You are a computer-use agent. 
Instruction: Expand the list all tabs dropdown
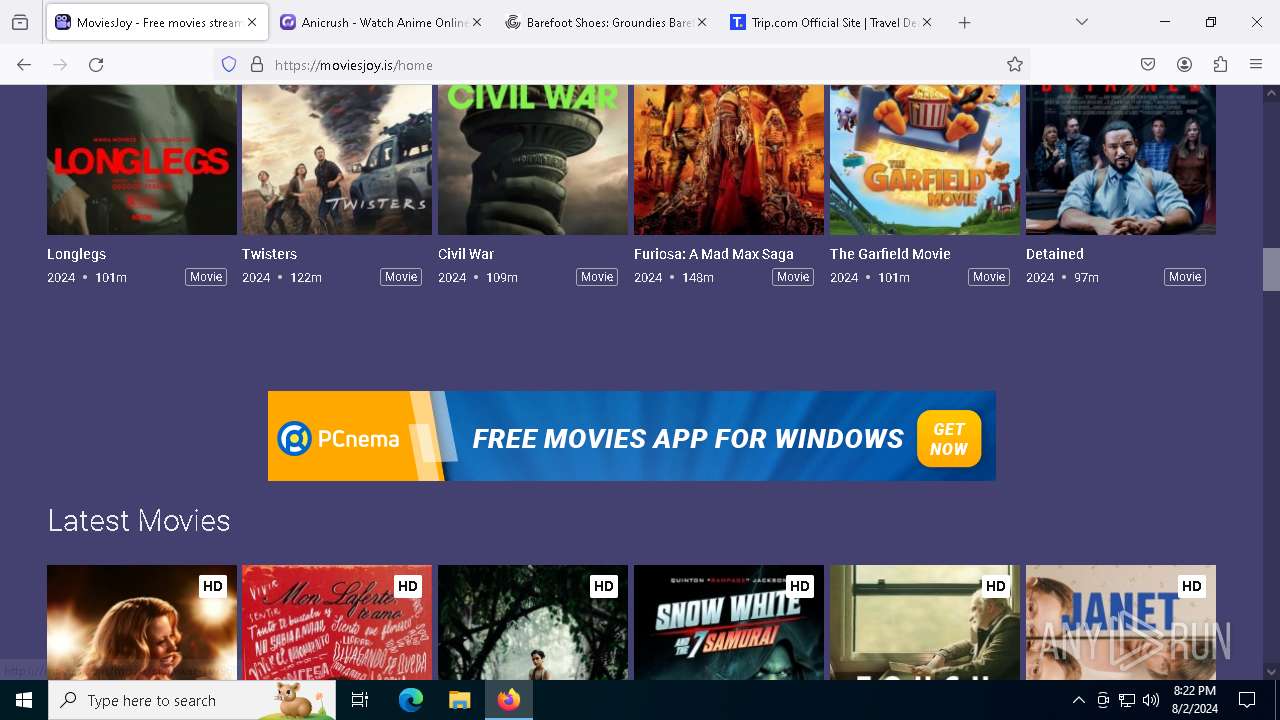click(x=1082, y=22)
